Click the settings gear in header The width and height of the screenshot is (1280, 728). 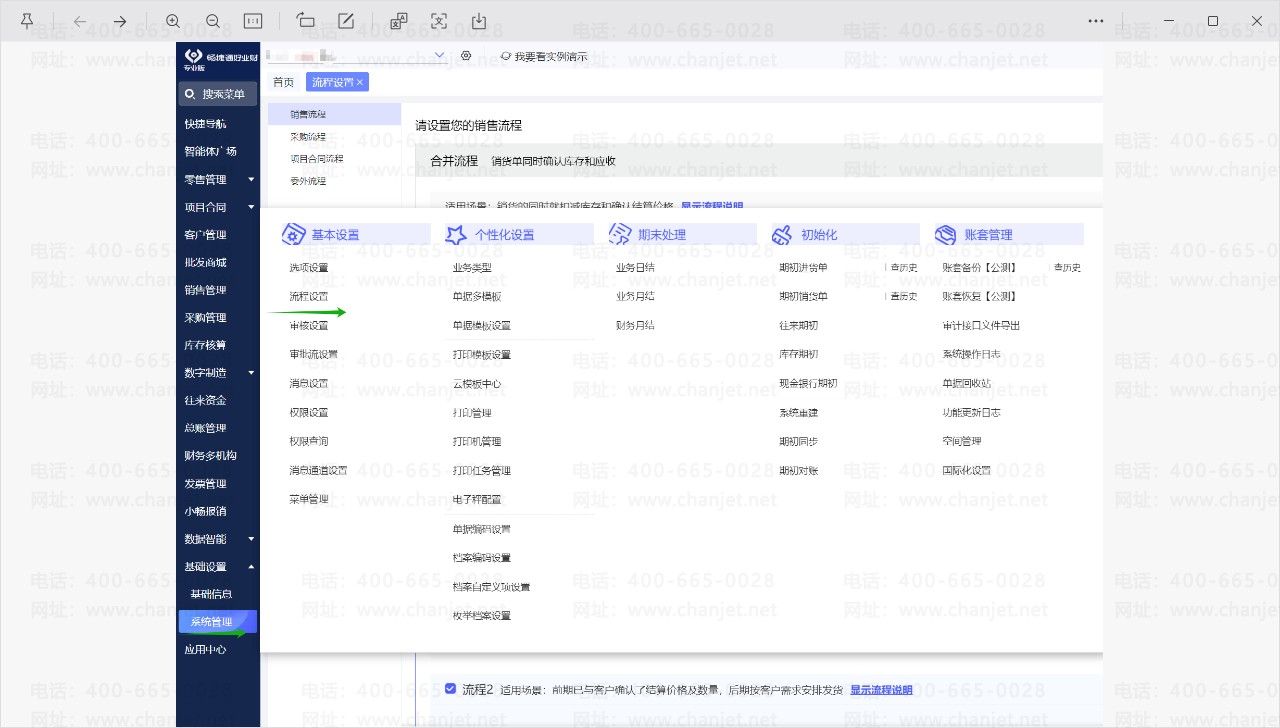click(x=467, y=56)
